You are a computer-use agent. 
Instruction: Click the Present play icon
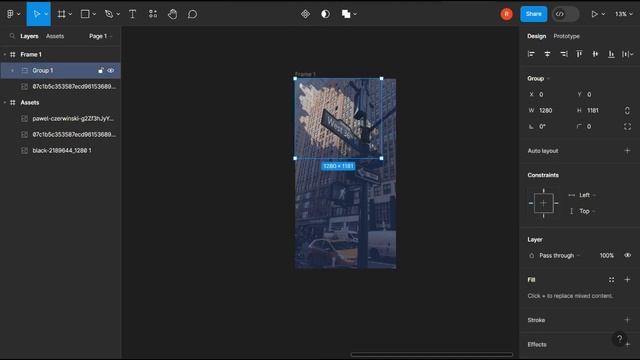click(x=594, y=14)
